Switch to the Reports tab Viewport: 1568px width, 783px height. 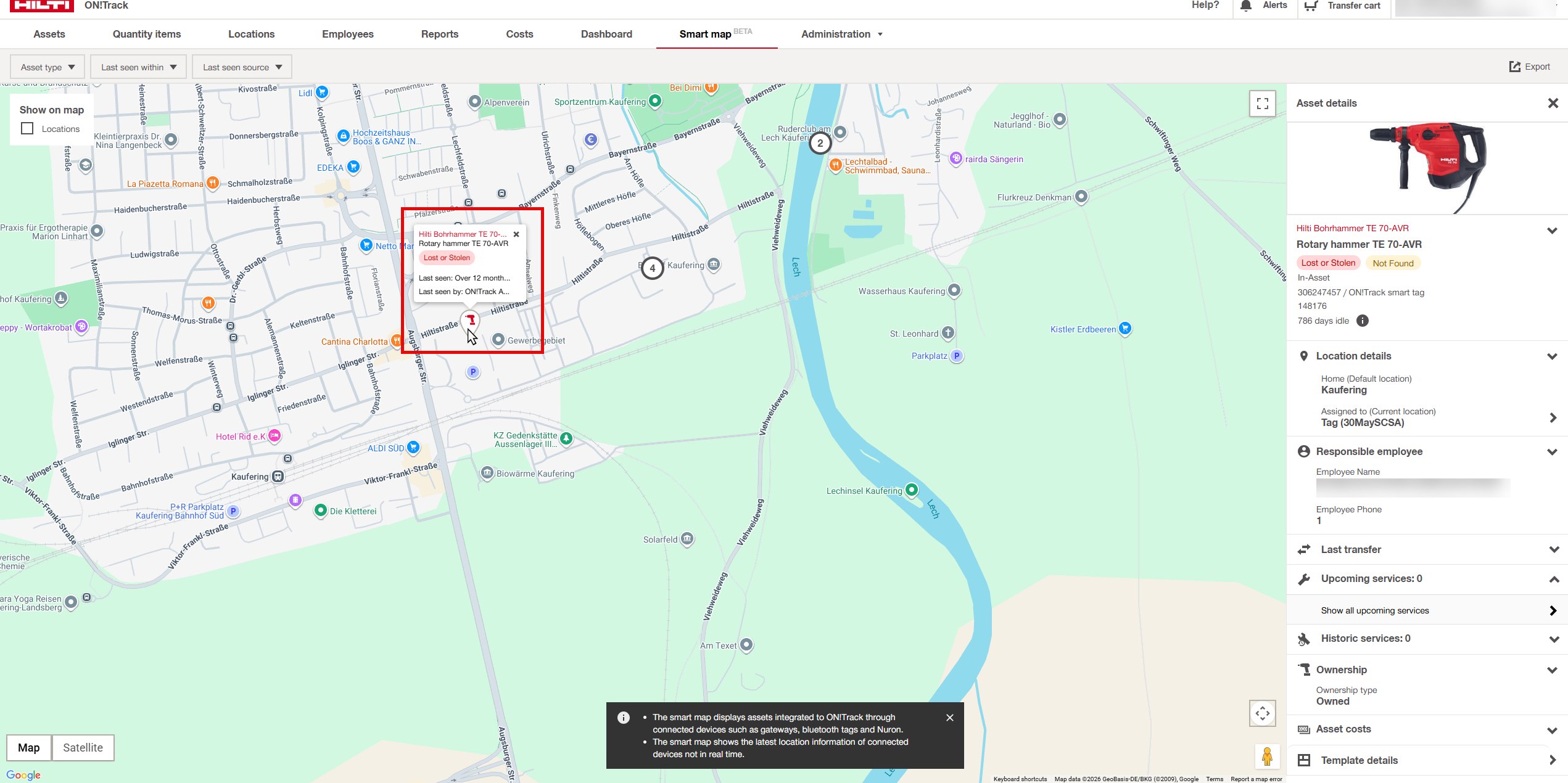coord(440,34)
